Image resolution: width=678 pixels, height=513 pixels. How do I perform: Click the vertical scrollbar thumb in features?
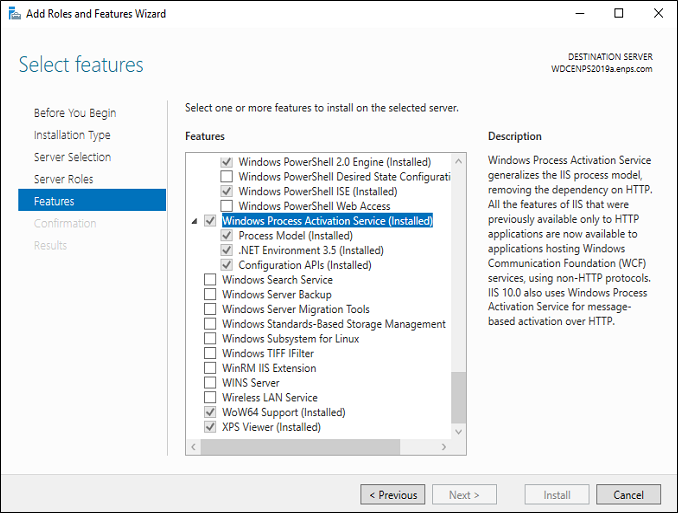(459, 398)
